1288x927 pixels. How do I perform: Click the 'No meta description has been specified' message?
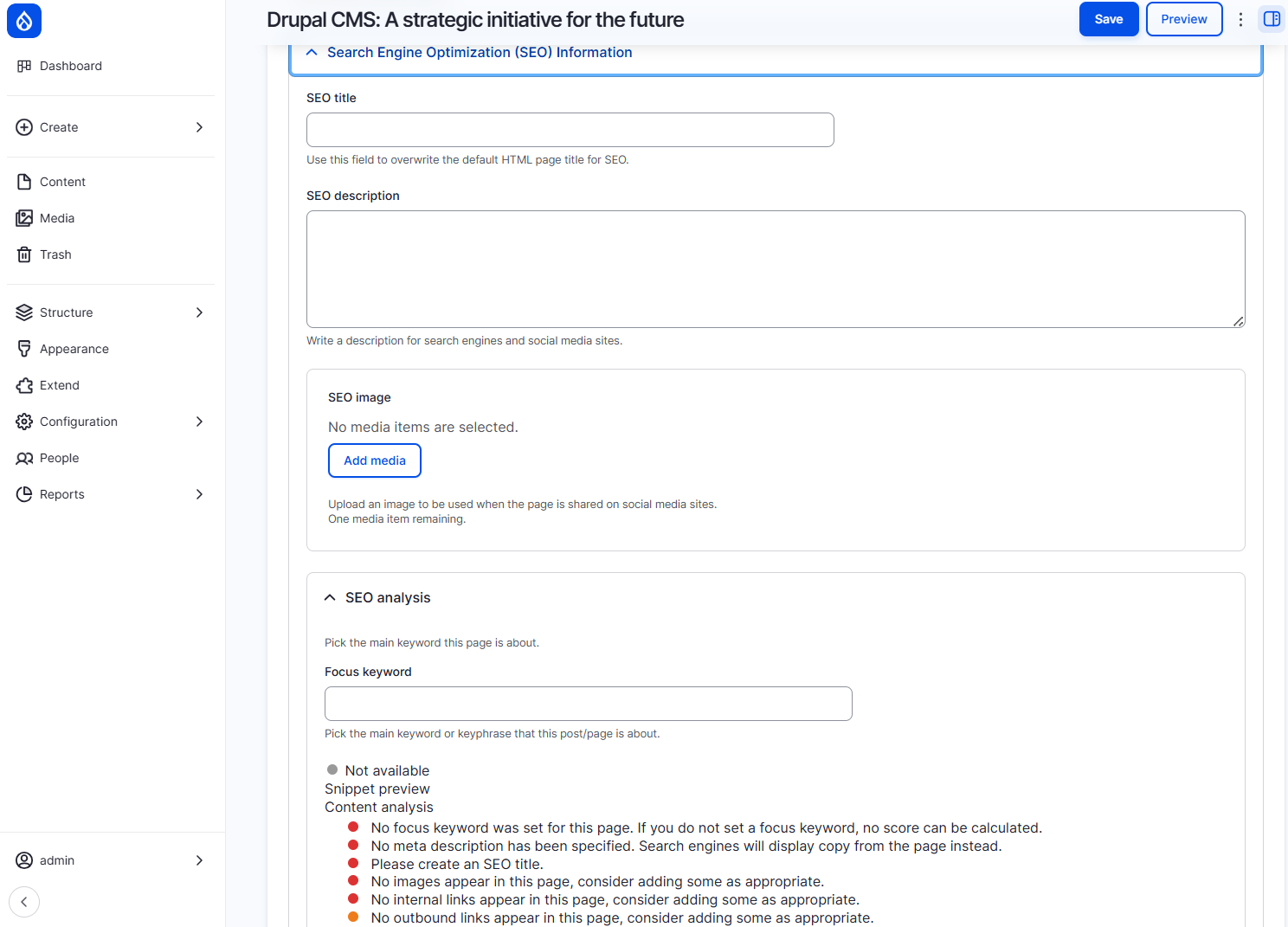[686, 846]
